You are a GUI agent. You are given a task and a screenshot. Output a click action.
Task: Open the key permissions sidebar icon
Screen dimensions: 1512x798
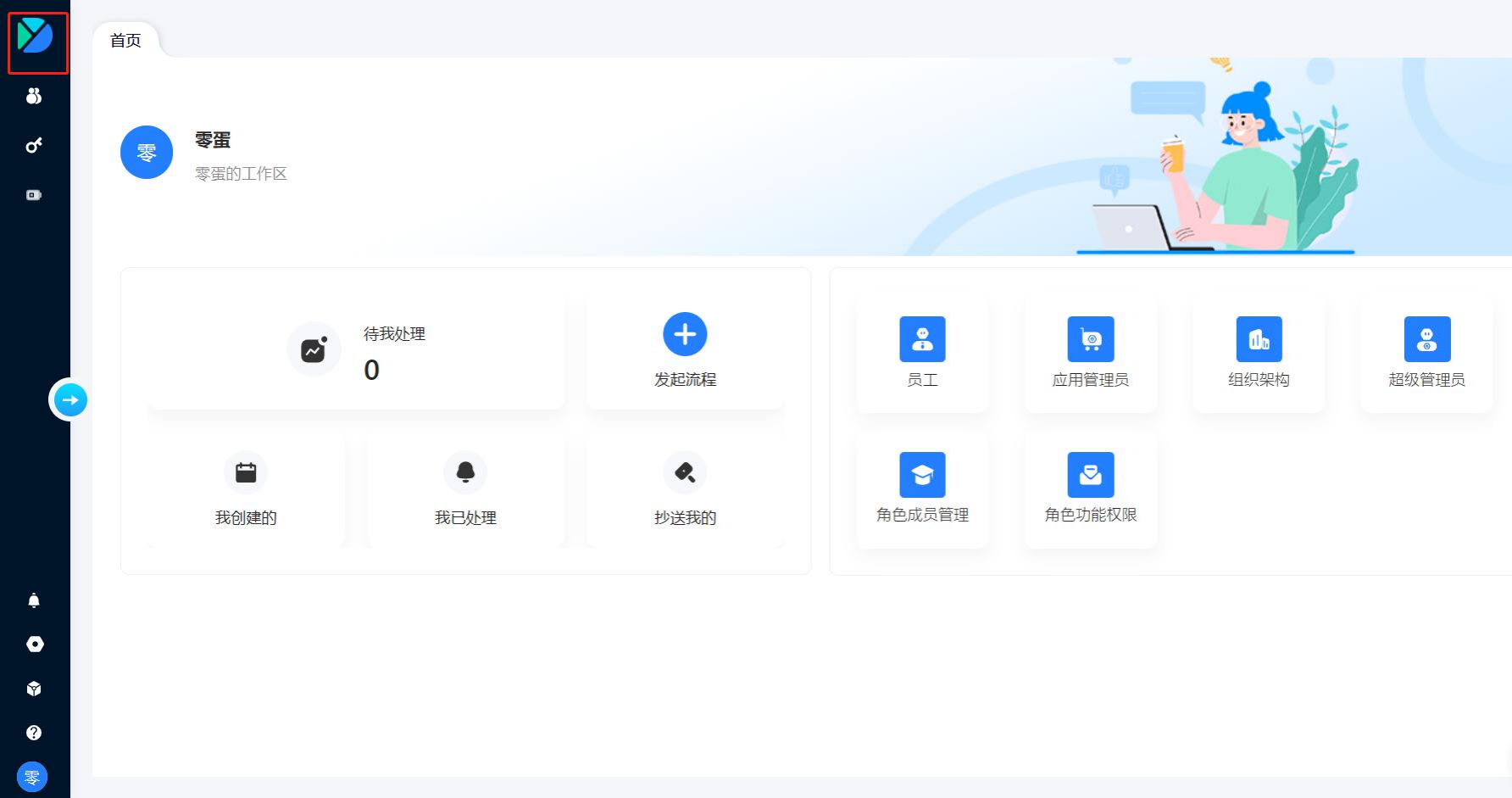pos(34,146)
